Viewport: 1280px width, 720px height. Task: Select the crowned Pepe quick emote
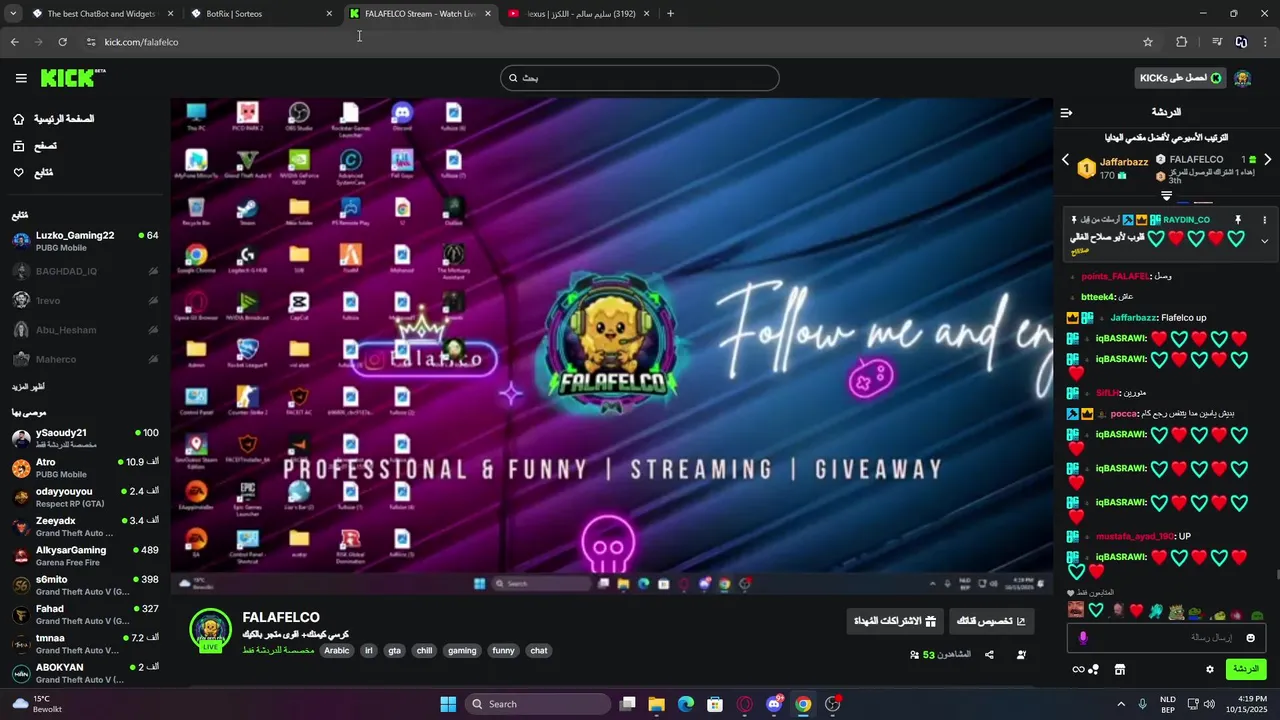pyautogui.click(x=1175, y=610)
